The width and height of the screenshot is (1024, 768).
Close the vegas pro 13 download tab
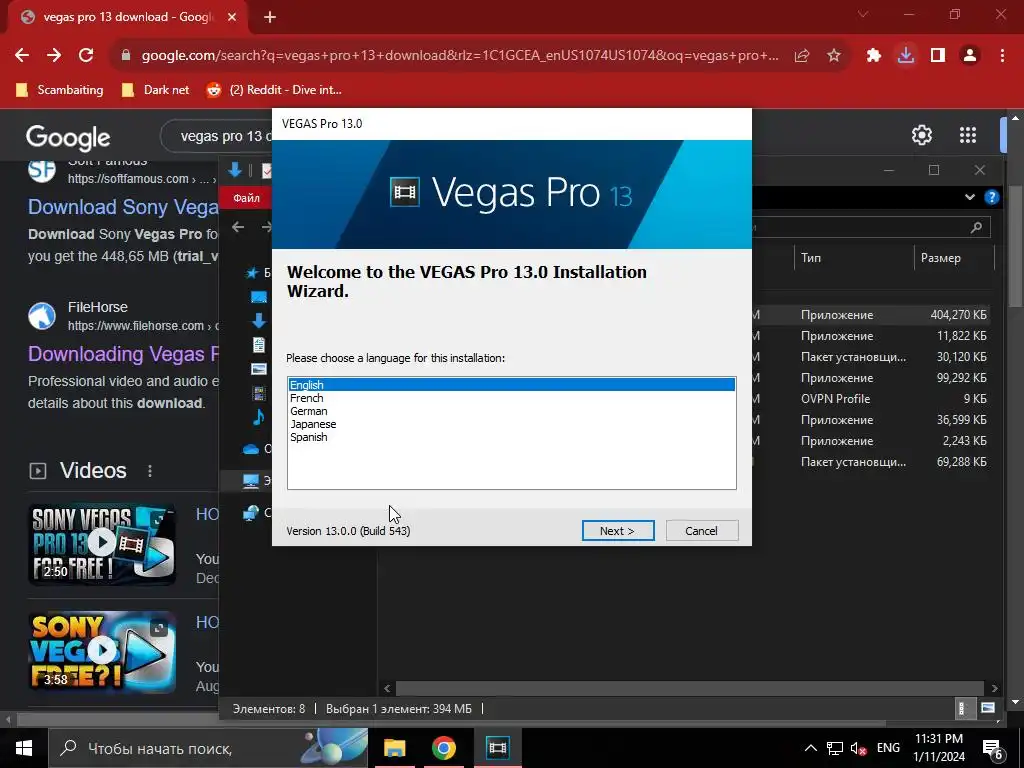click(232, 18)
